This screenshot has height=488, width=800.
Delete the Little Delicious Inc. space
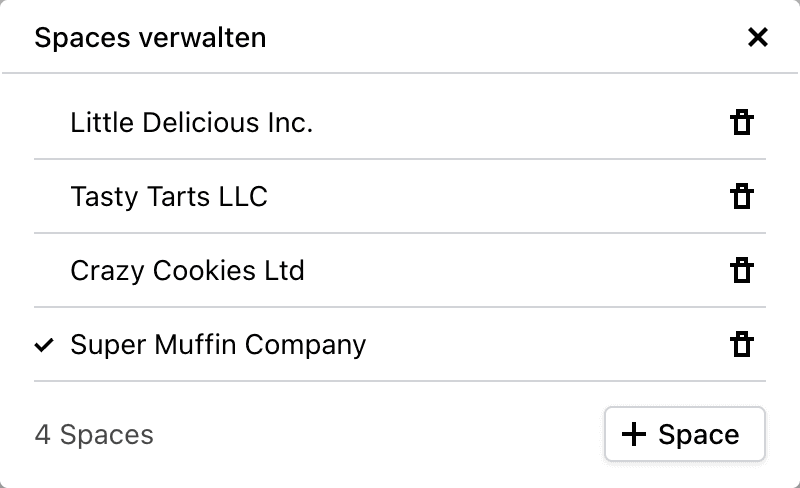pyautogui.click(x=741, y=123)
